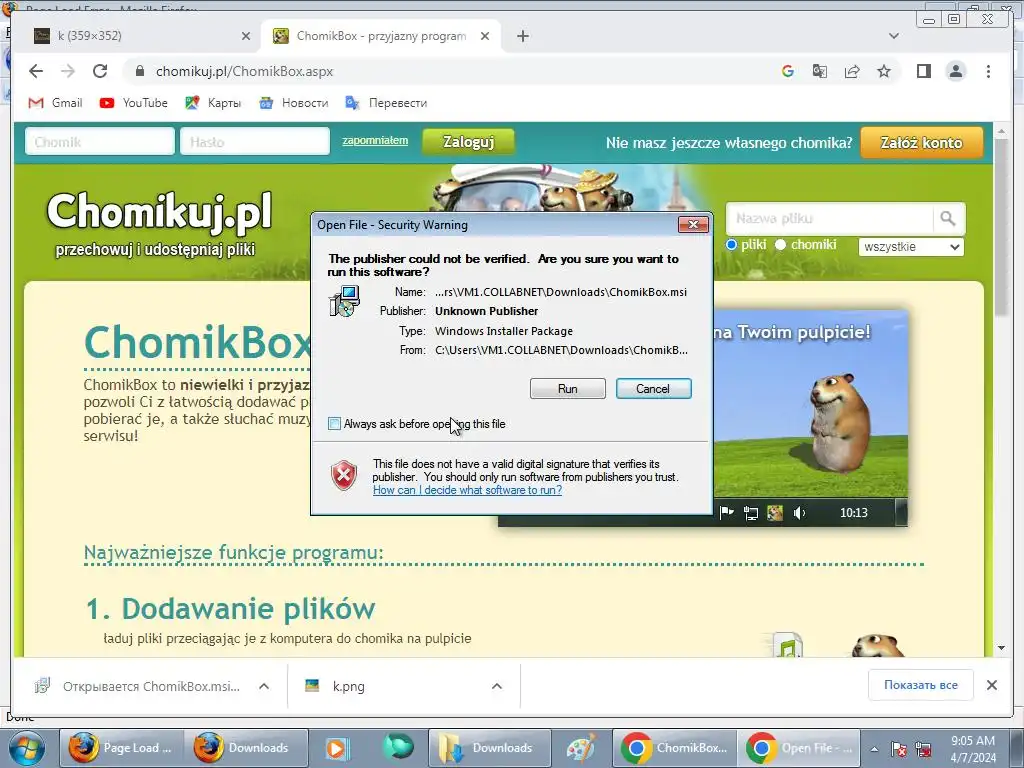Switch to the k (359×352) tab

point(137,36)
